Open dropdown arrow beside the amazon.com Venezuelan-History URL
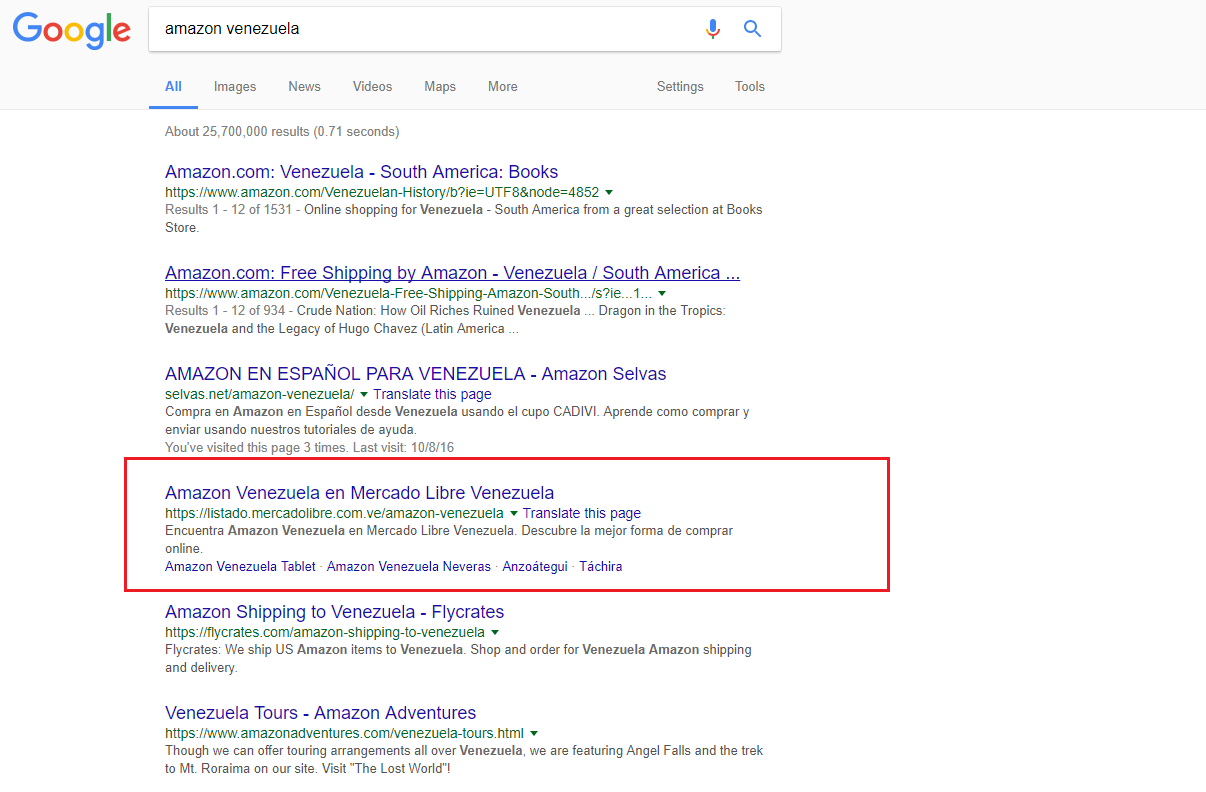 coord(609,192)
